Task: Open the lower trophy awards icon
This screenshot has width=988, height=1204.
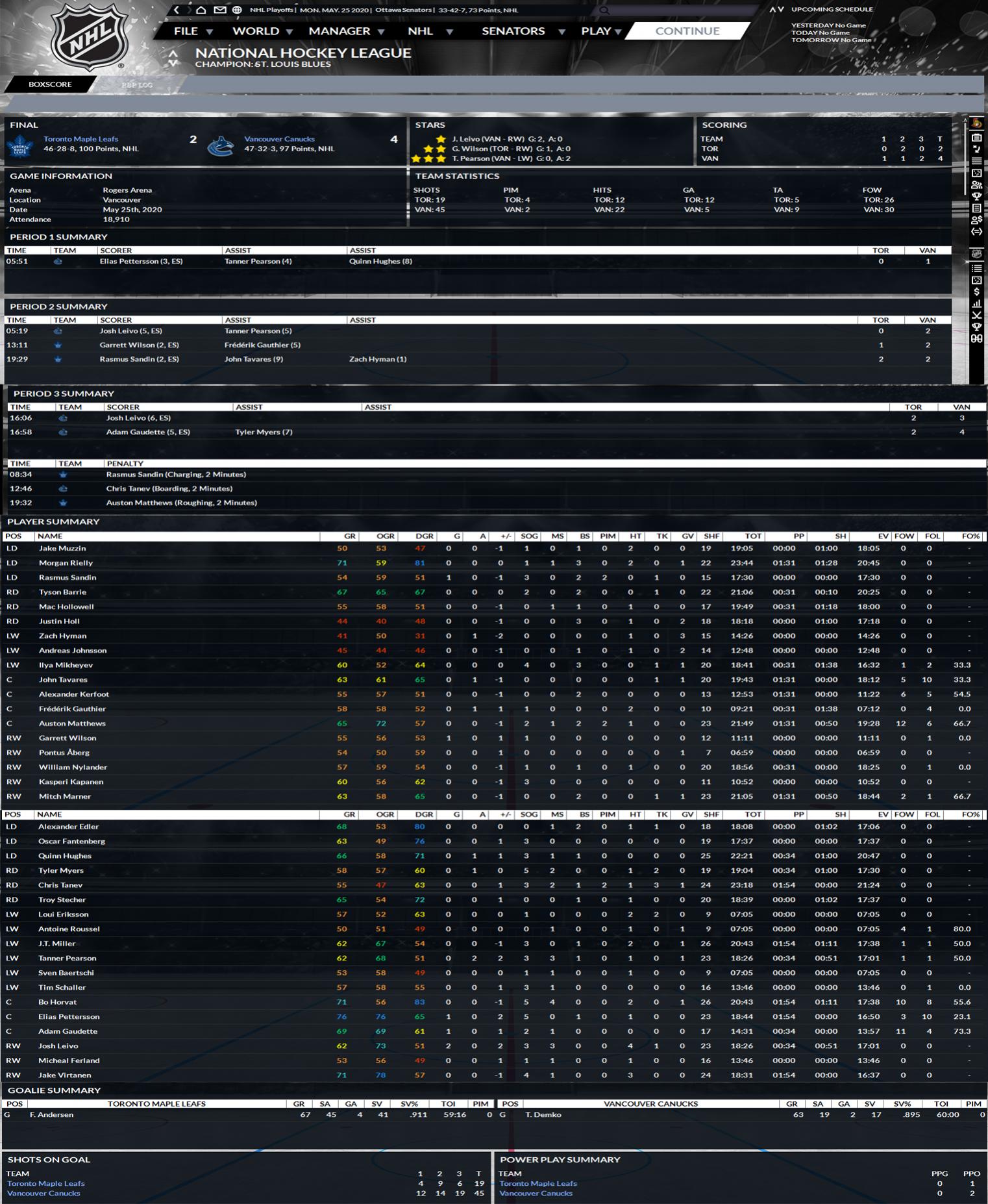Action: point(976,327)
